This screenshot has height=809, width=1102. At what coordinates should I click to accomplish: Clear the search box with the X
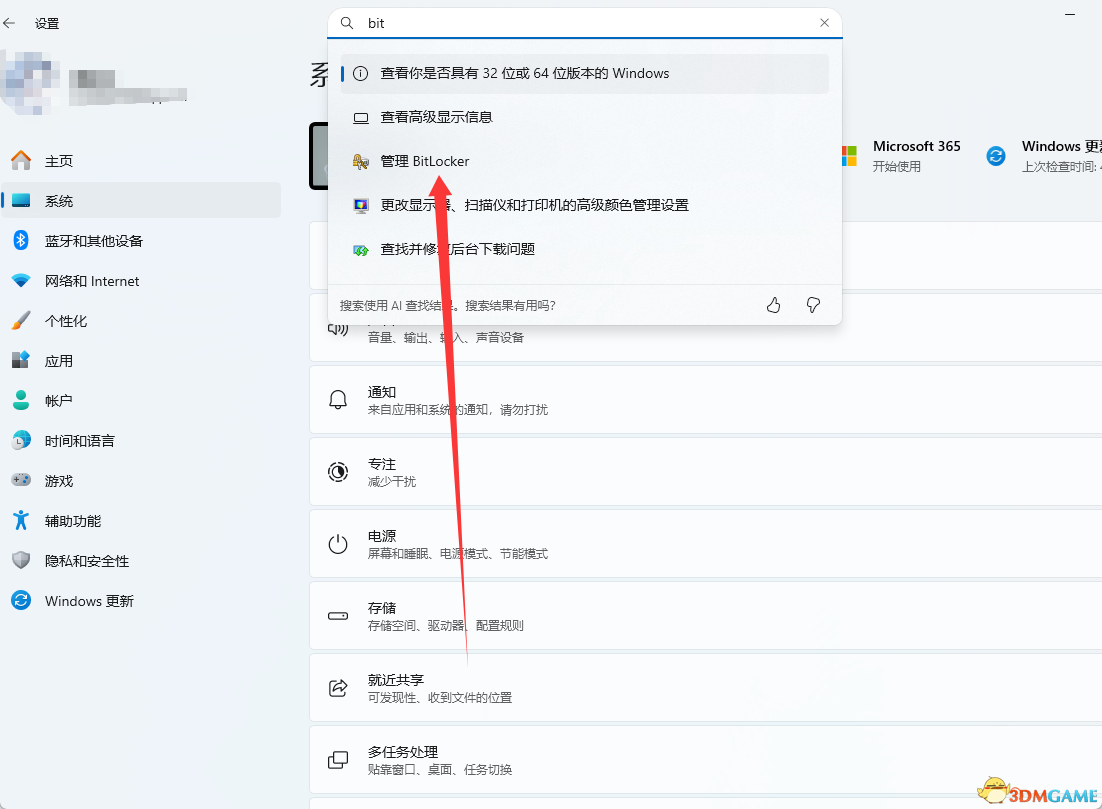824,22
